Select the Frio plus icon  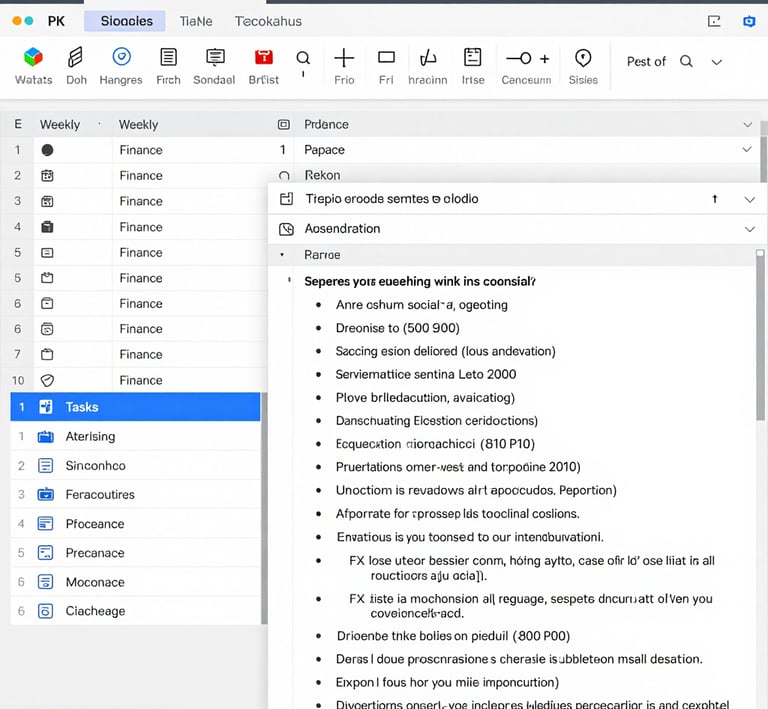344,58
